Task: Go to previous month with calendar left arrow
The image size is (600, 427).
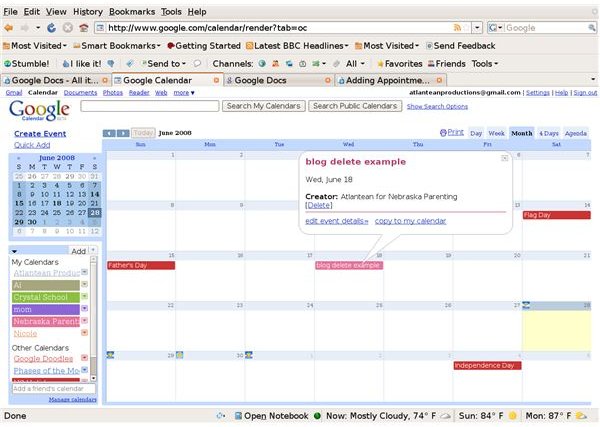Action: tap(109, 133)
